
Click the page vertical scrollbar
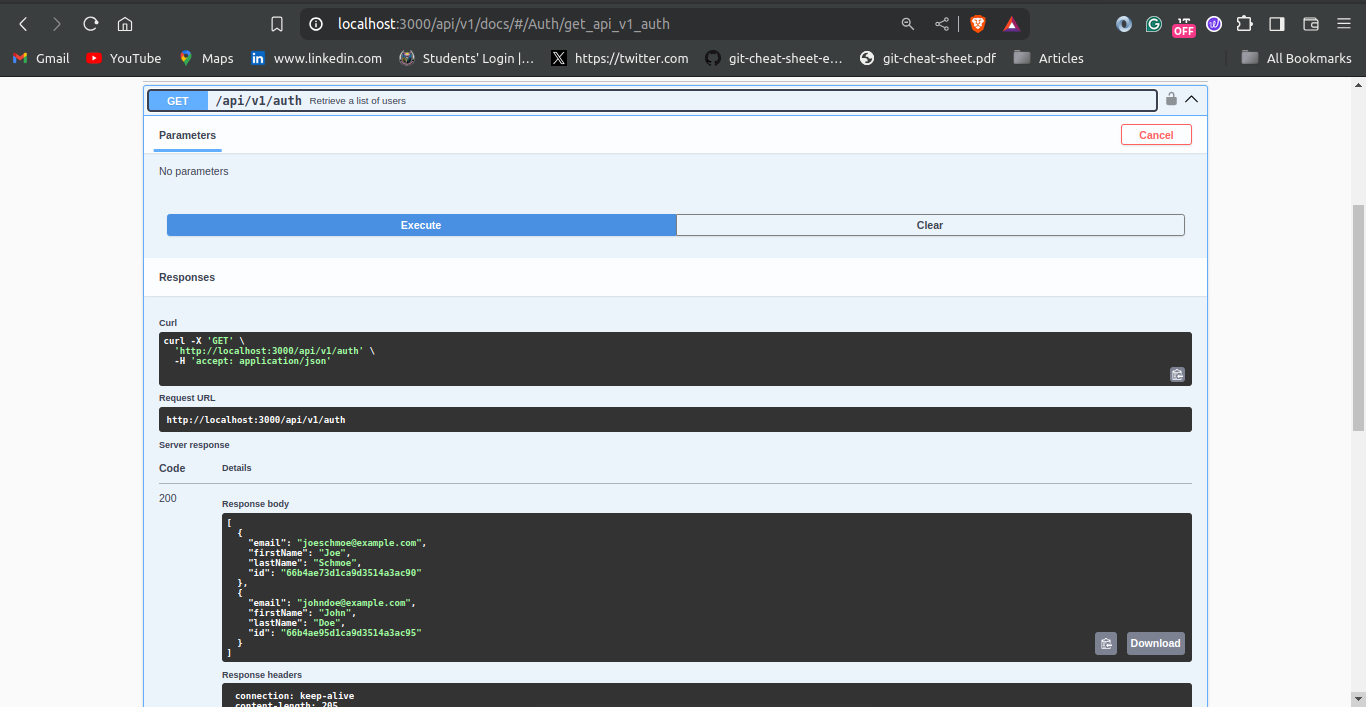click(1358, 317)
